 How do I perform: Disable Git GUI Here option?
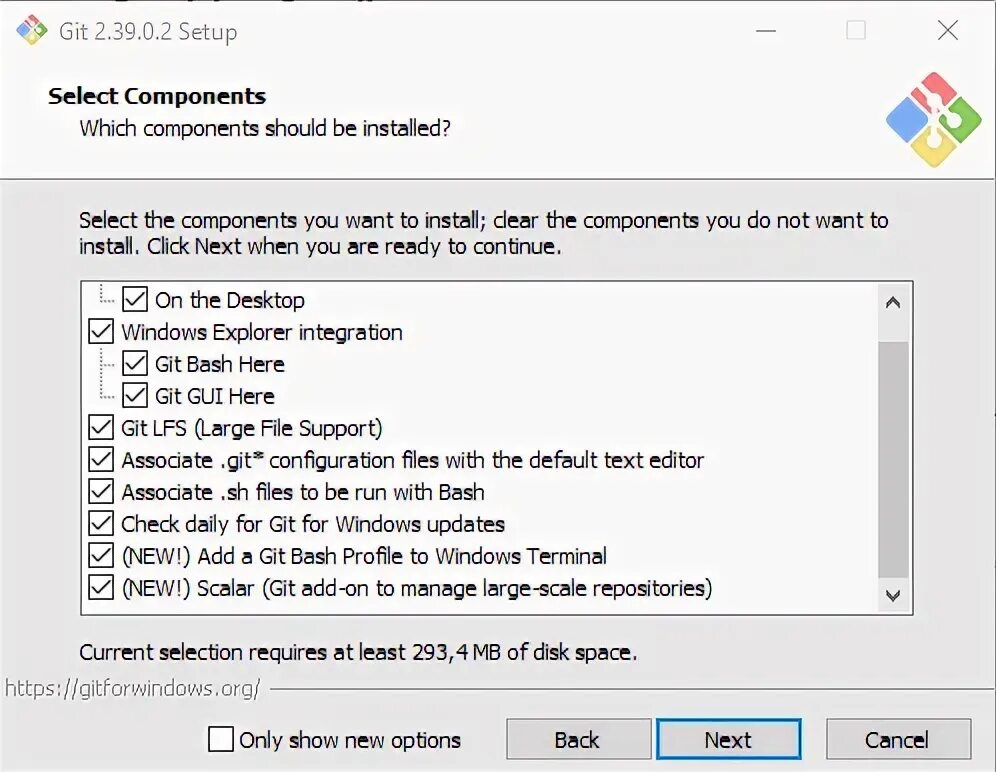135,395
